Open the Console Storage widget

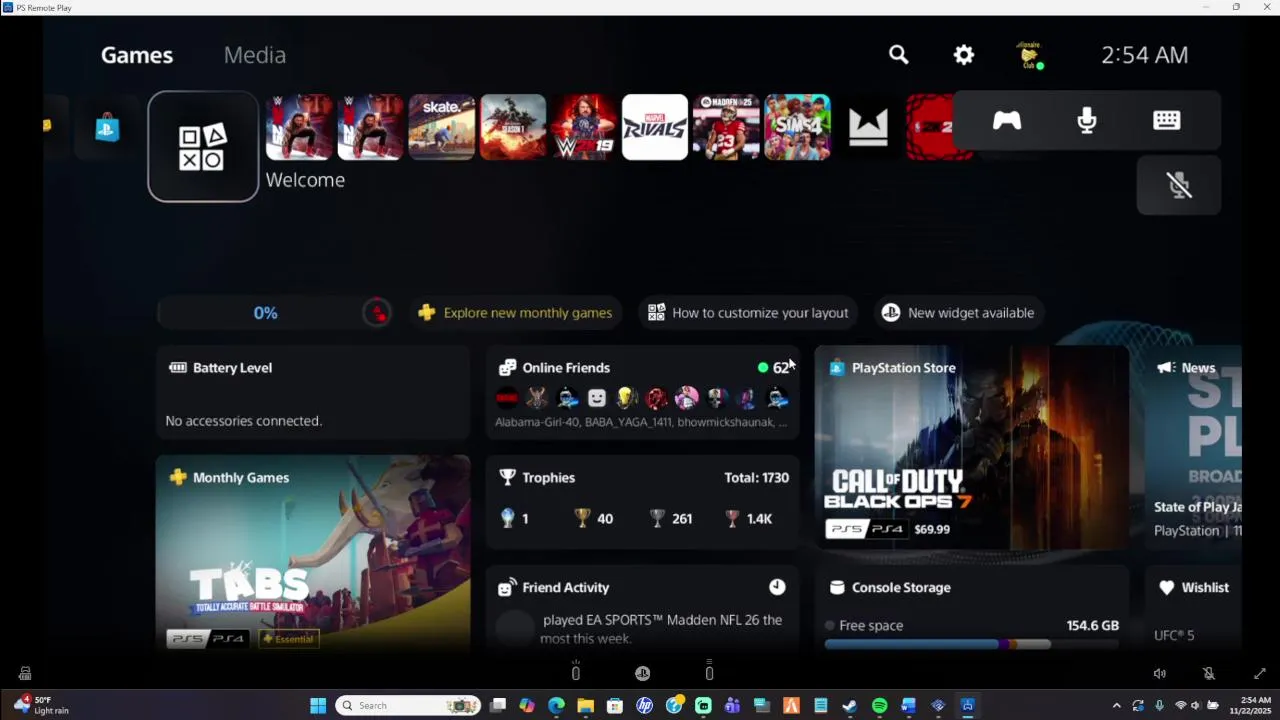pyautogui.click(x=972, y=609)
